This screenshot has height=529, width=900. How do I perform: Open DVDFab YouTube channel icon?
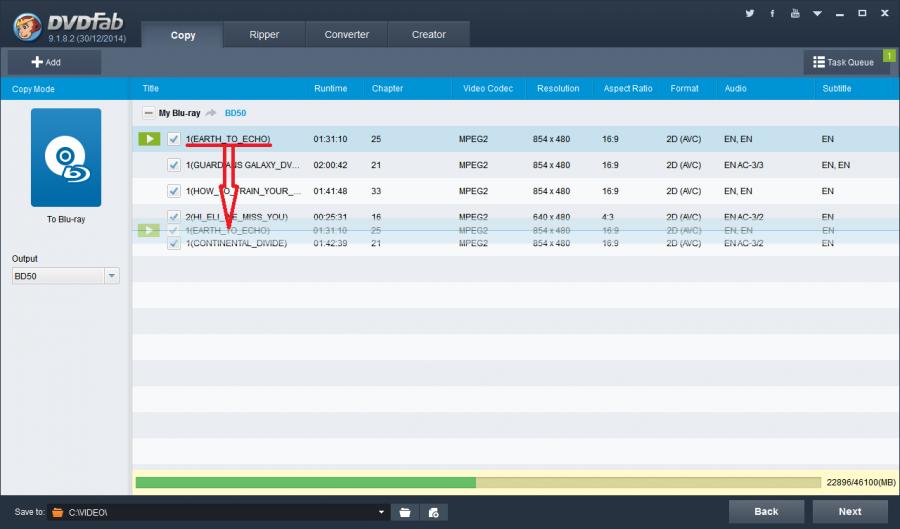click(x=795, y=14)
